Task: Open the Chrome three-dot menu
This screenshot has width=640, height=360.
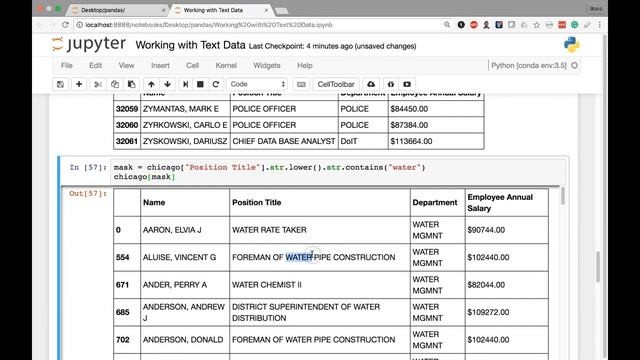Action: pos(600,25)
